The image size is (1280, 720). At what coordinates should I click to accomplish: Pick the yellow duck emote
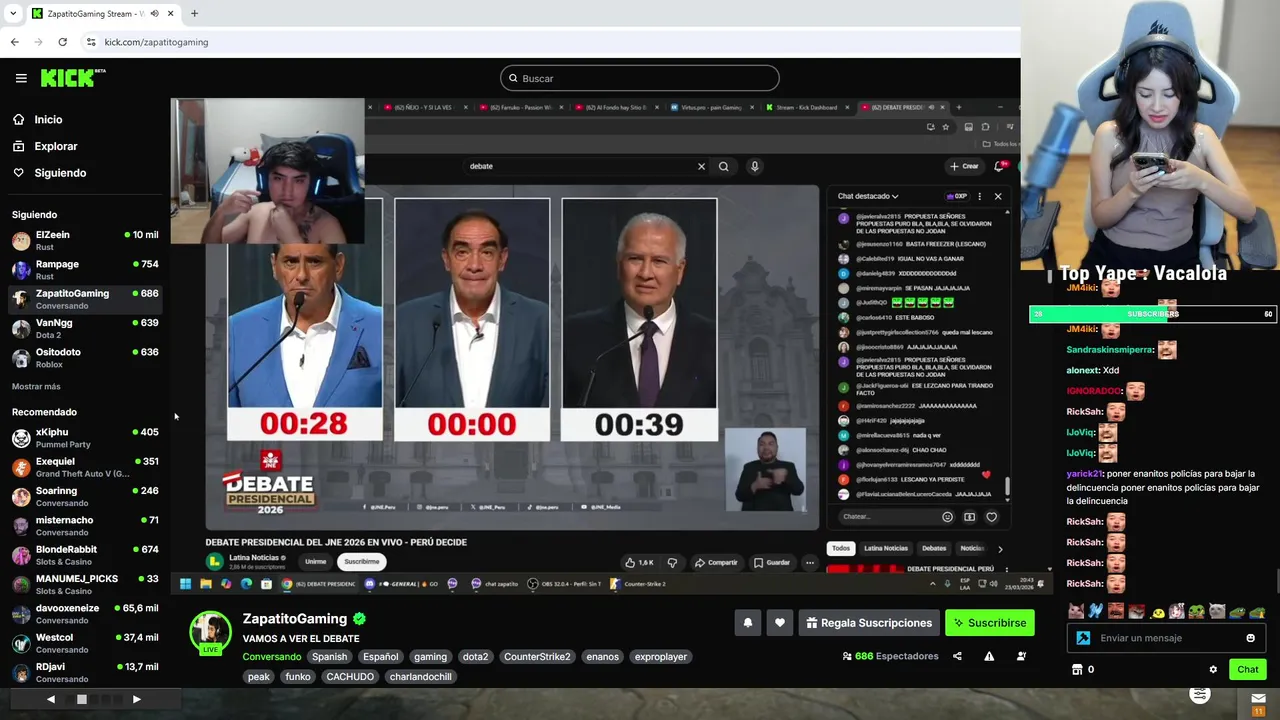[1157, 612]
